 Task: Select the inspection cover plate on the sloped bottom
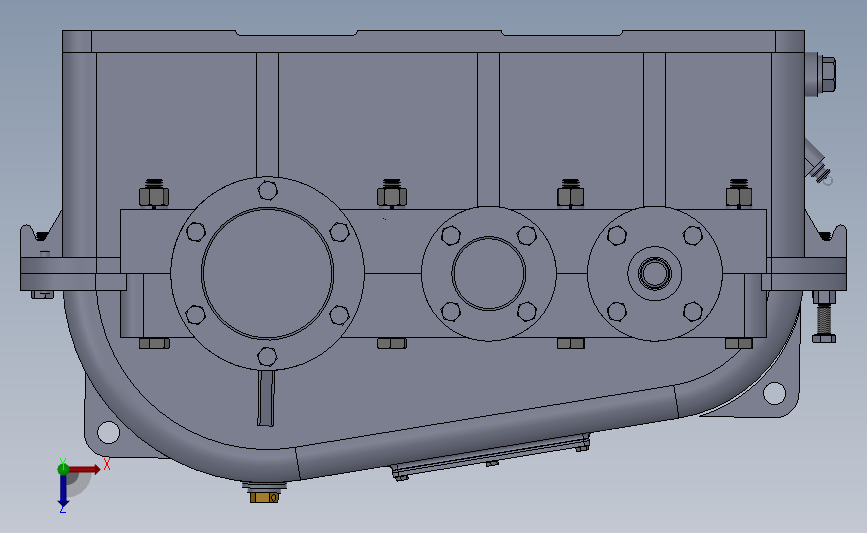[491, 457]
